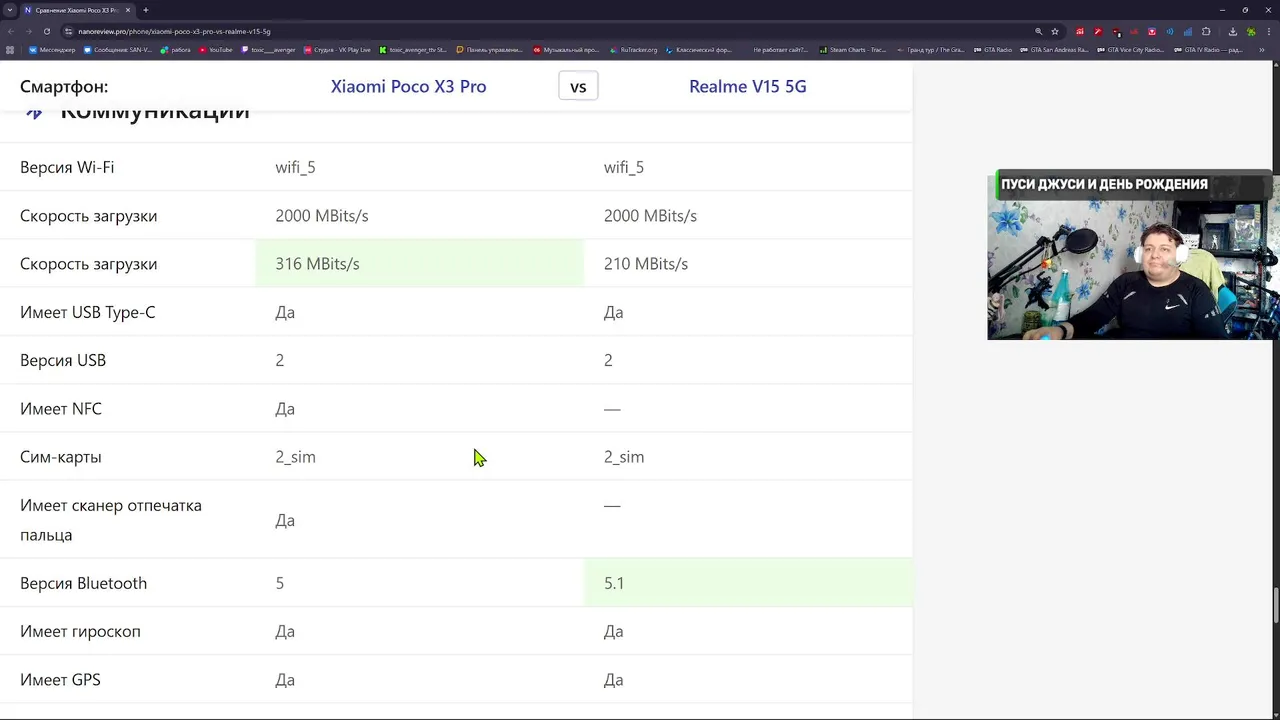Image resolution: width=1280 pixels, height=720 pixels.
Task: Click the Версия USB row label
Action: [x=63, y=360]
